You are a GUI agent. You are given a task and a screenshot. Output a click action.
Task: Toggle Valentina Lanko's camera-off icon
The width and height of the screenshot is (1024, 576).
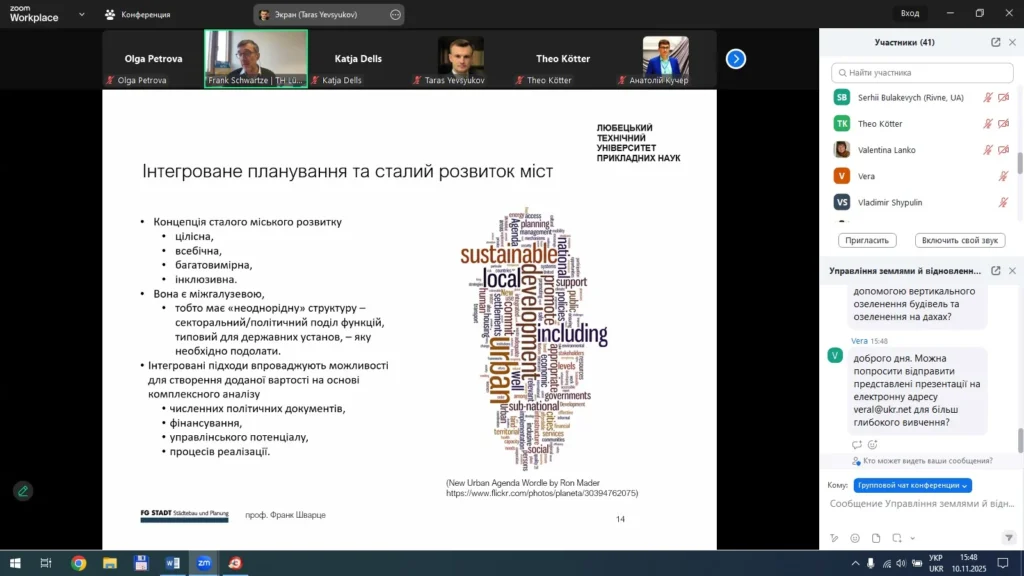click(x=1003, y=150)
